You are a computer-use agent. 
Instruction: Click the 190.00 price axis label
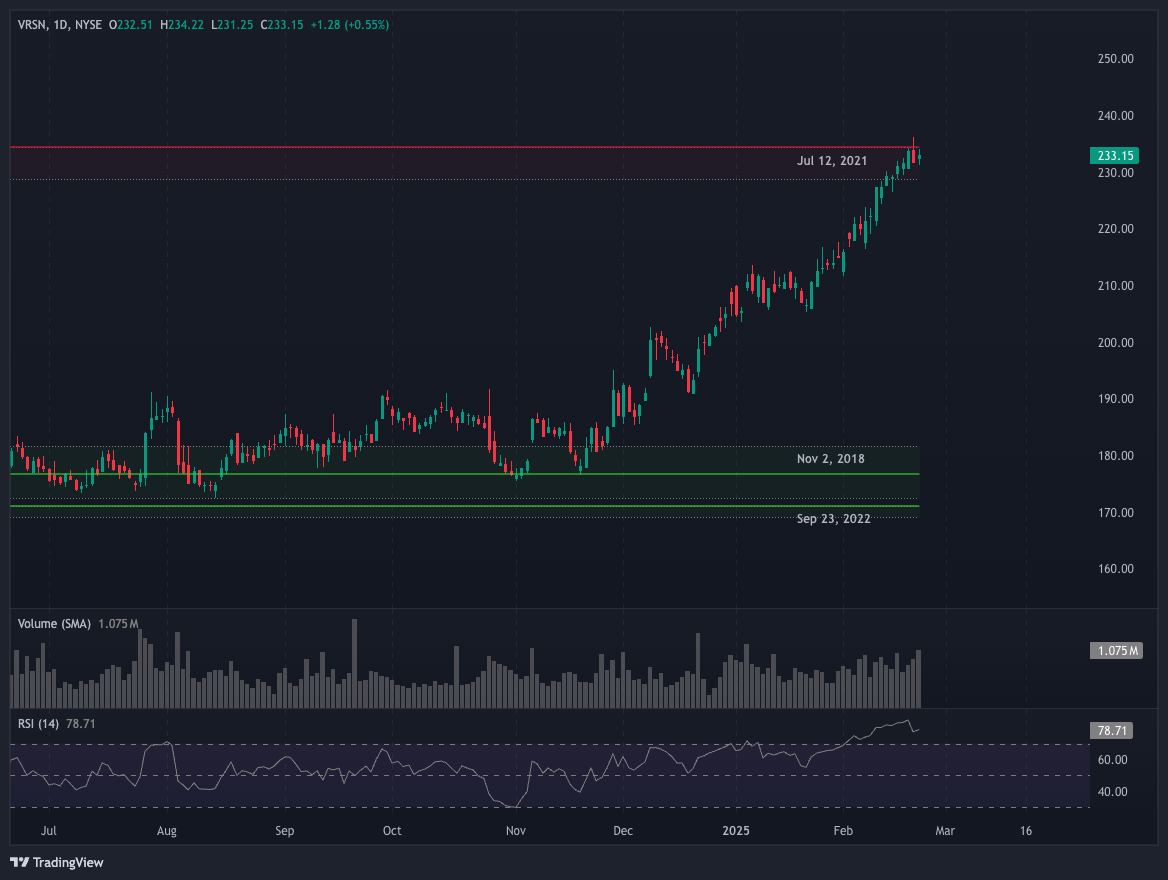(1115, 399)
